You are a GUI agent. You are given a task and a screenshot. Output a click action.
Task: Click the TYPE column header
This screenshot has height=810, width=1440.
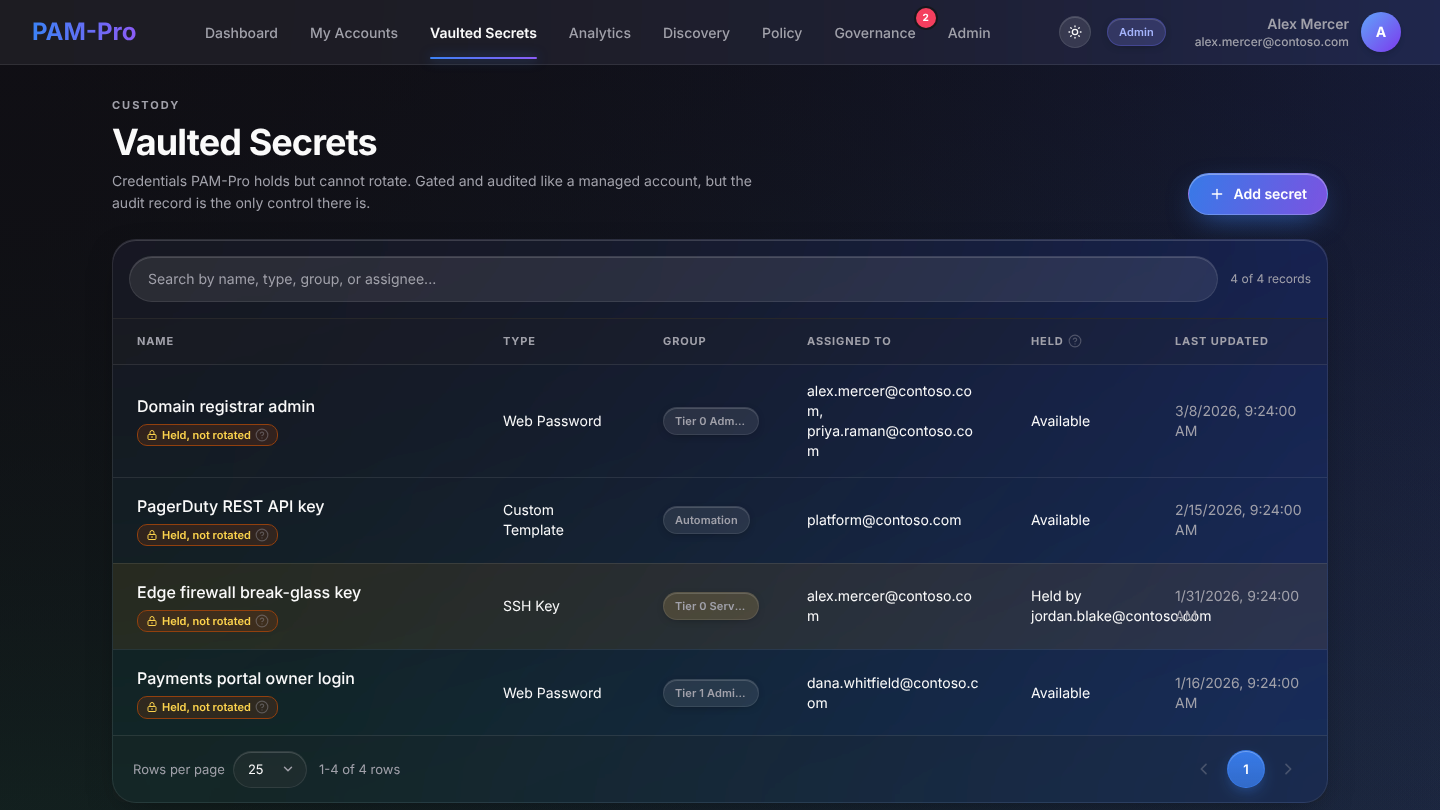(x=519, y=341)
